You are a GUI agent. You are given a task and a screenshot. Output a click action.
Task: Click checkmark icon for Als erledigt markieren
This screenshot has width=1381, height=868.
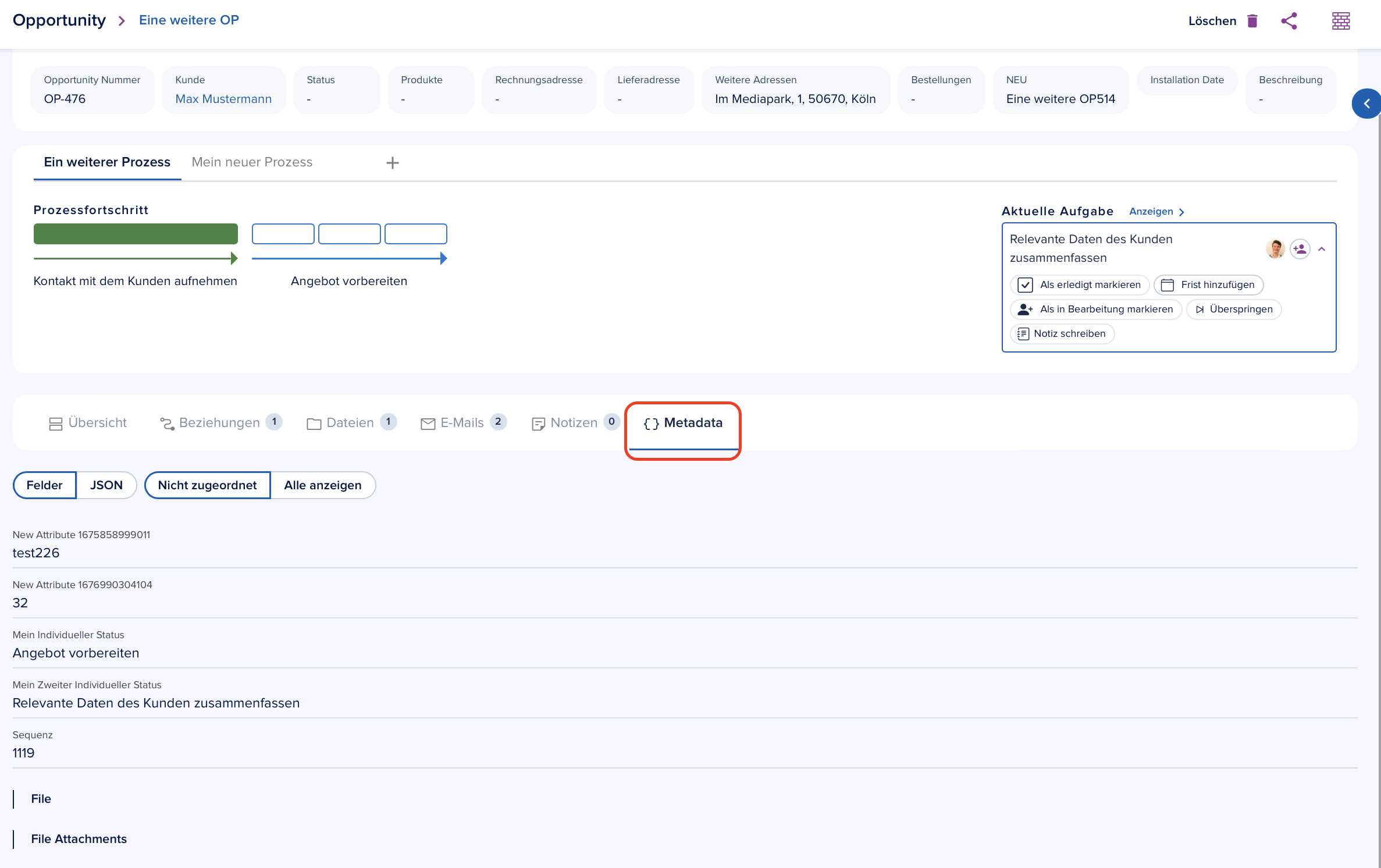point(1025,285)
